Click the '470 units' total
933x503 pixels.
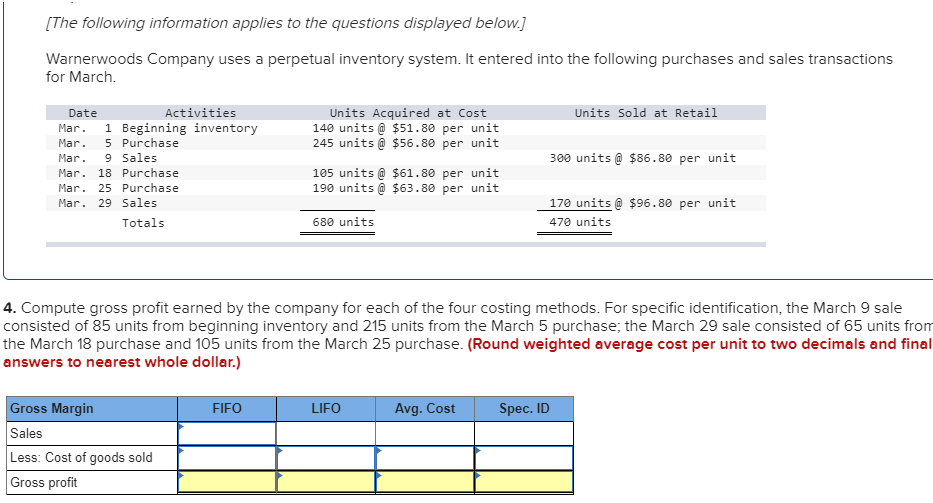point(580,222)
